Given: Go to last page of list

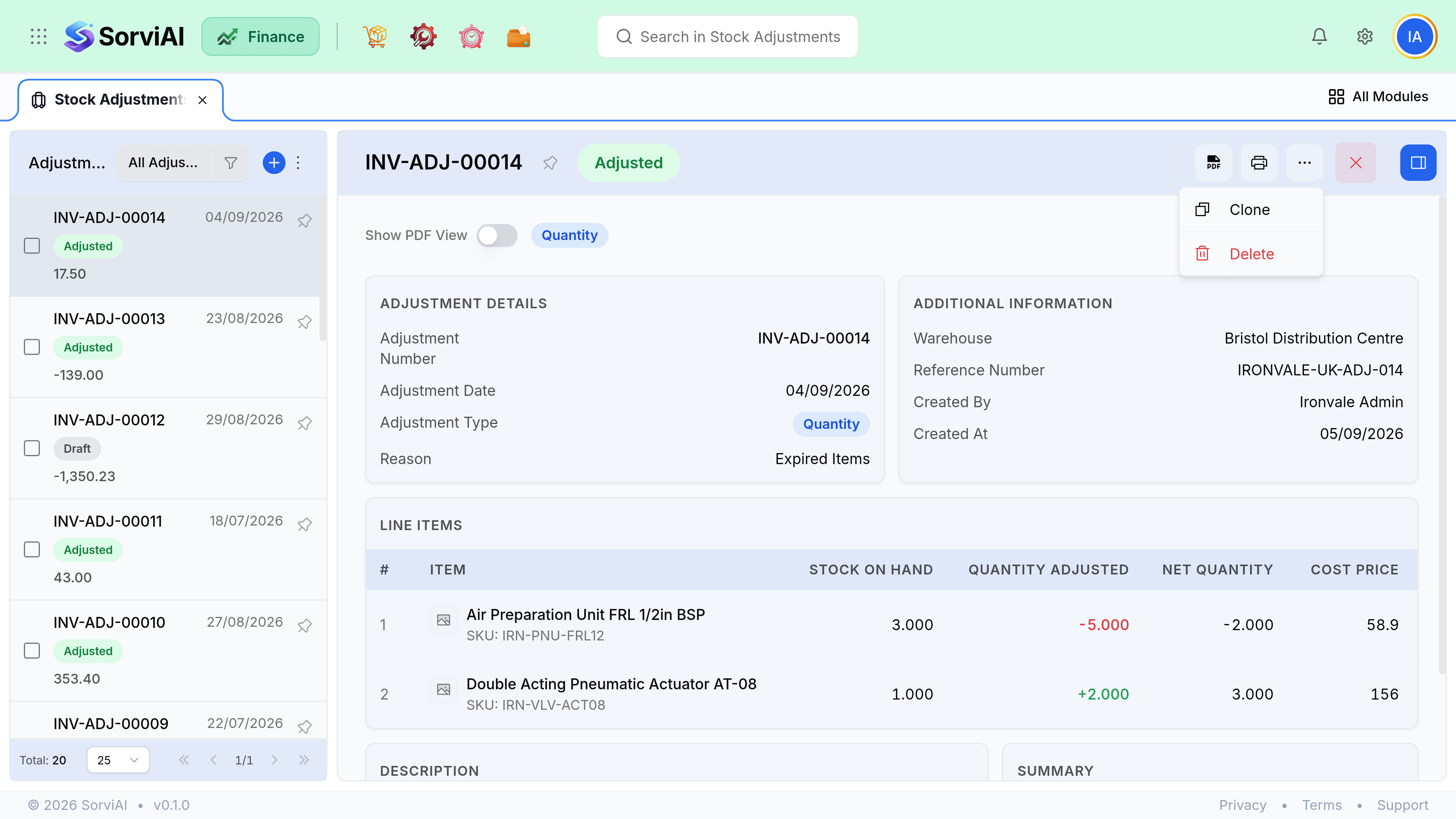Looking at the screenshot, I should click(304, 759).
